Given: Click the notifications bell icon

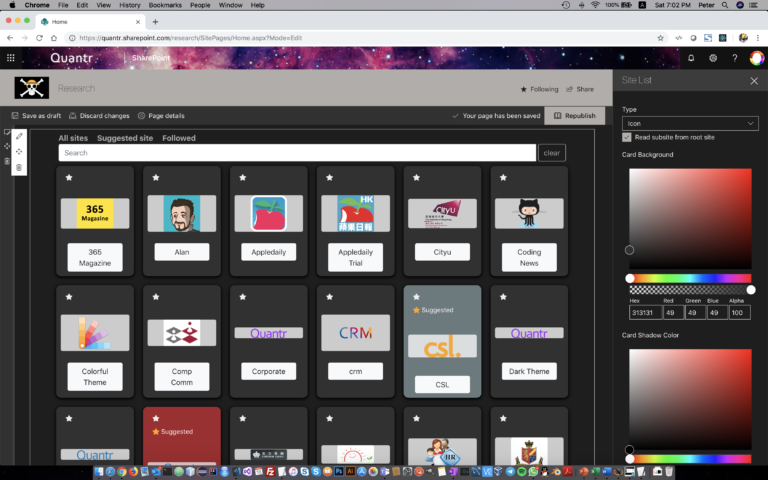Looking at the screenshot, I should (x=691, y=58).
